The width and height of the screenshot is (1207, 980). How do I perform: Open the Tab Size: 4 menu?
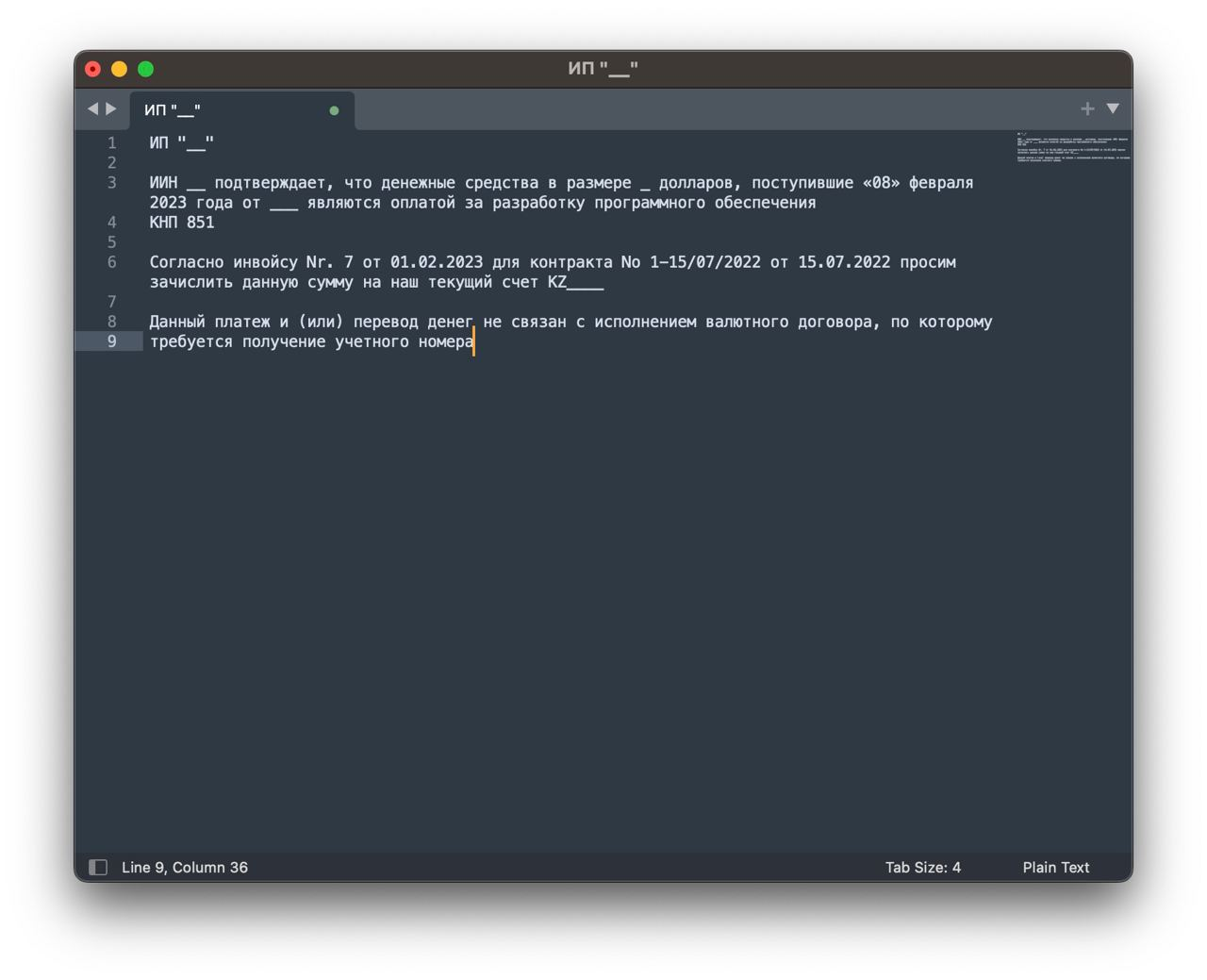922,867
